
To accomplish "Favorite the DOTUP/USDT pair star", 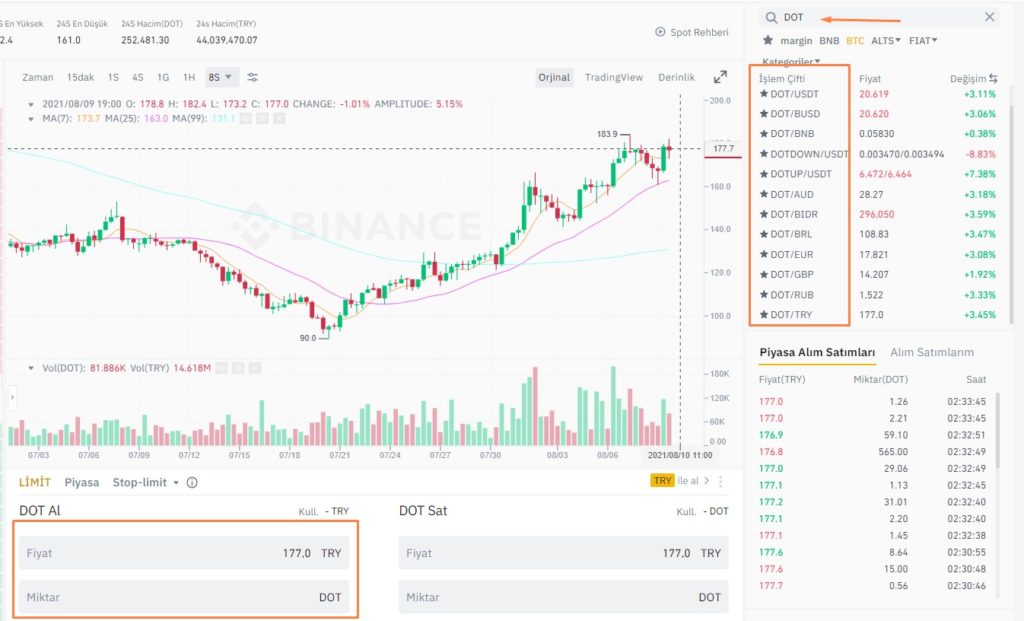I will click(x=764, y=174).
